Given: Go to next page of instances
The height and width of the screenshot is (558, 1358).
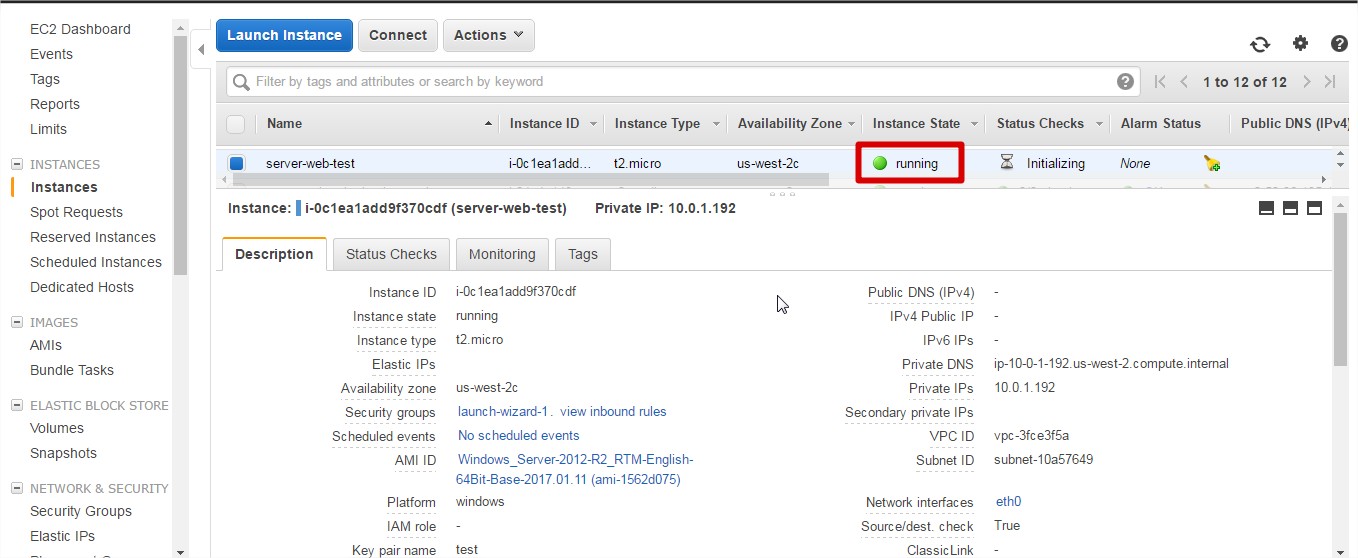Looking at the screenshot, I should [x=1306, y=82].
